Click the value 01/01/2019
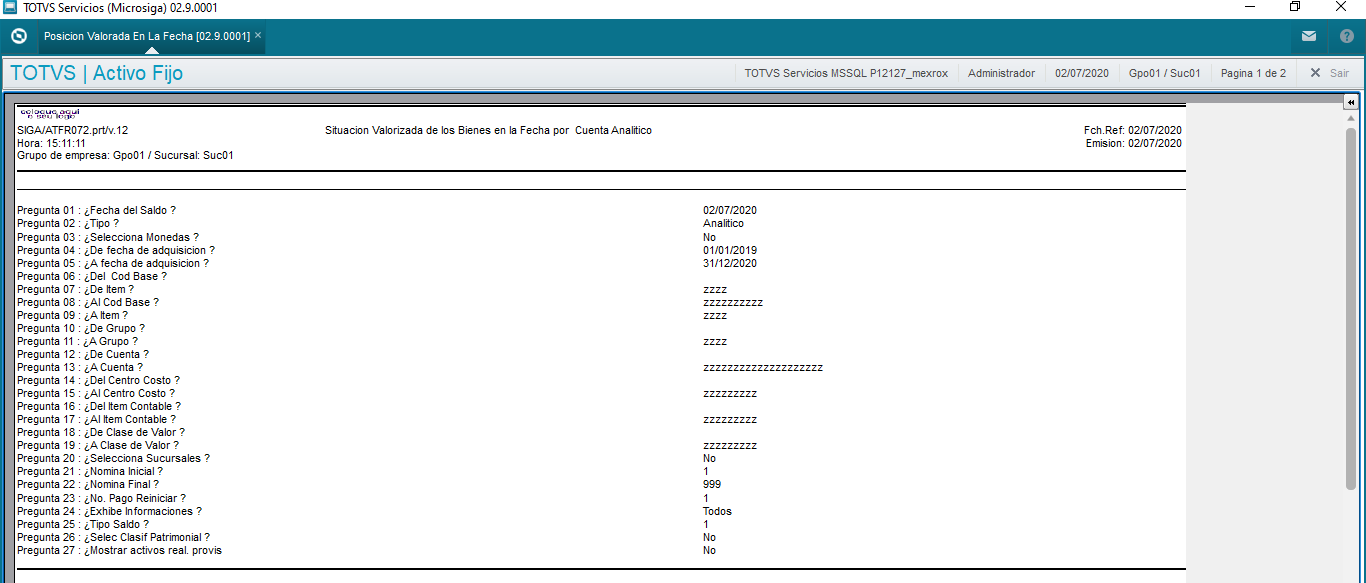The height and width of the screenshot is (583, 1366). [x=730, y=250]
